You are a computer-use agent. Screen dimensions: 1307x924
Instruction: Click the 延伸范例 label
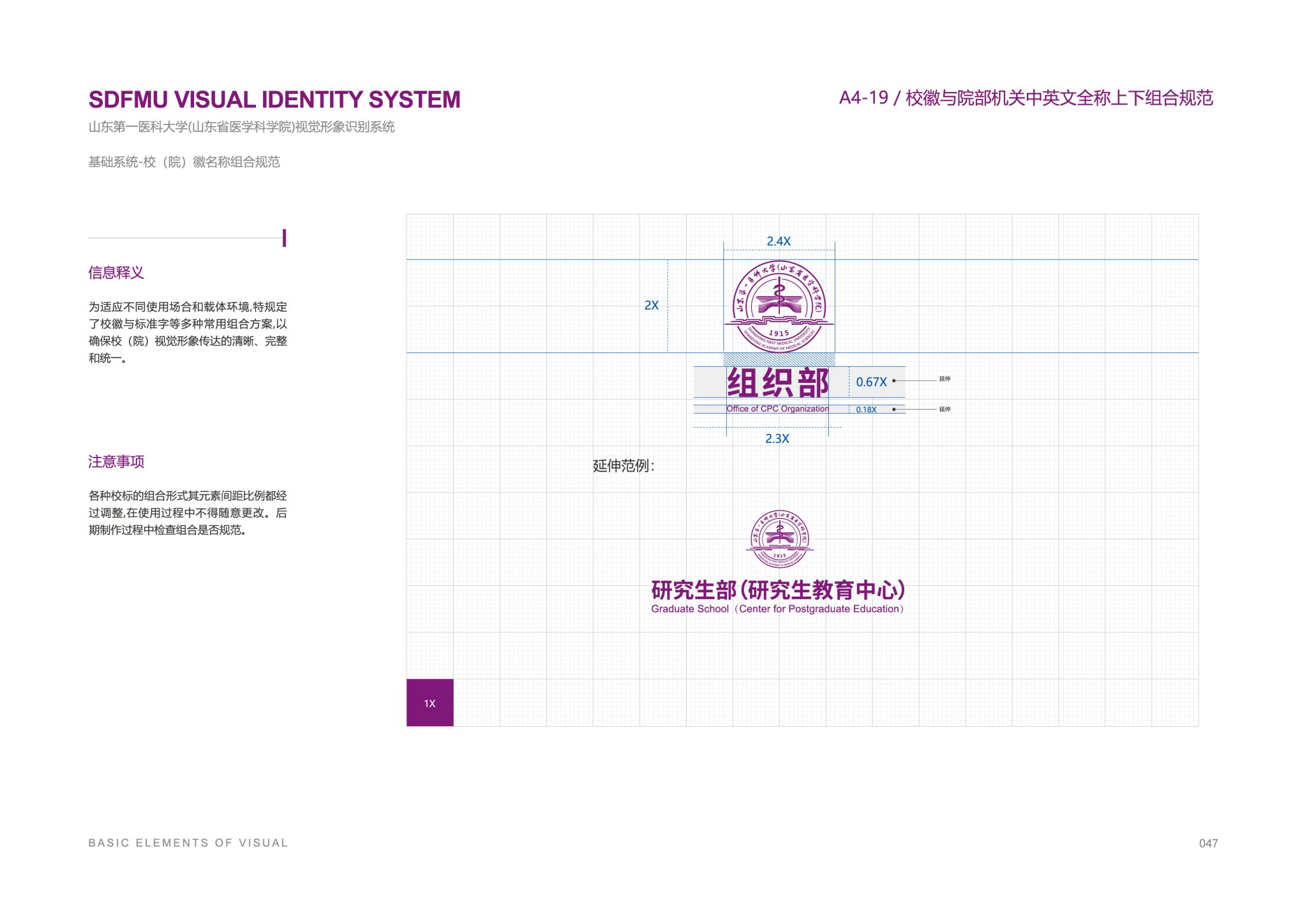click(x=624, y=465)
